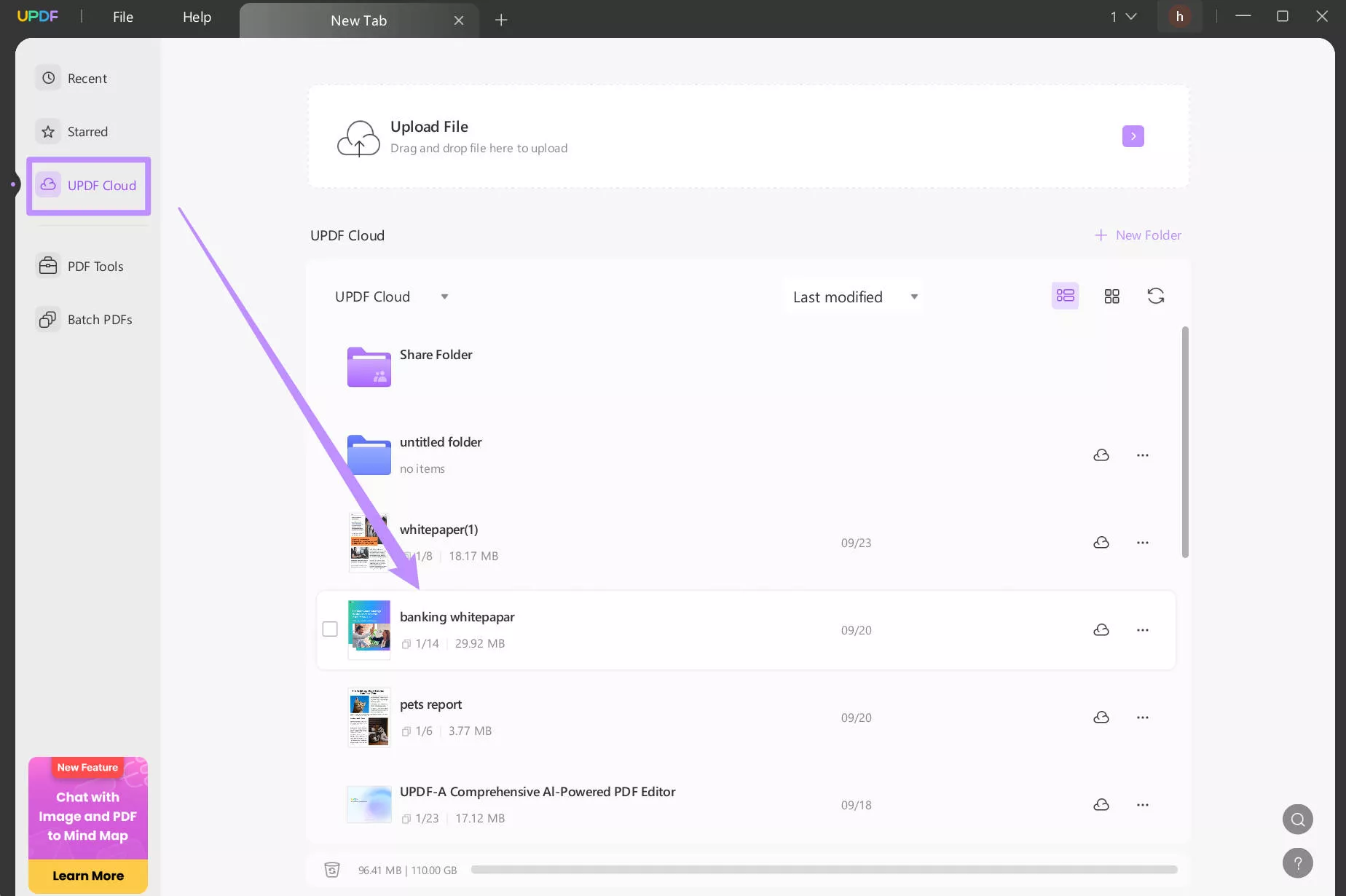Open PDF Tools in the sidebar

click(81, 267)
